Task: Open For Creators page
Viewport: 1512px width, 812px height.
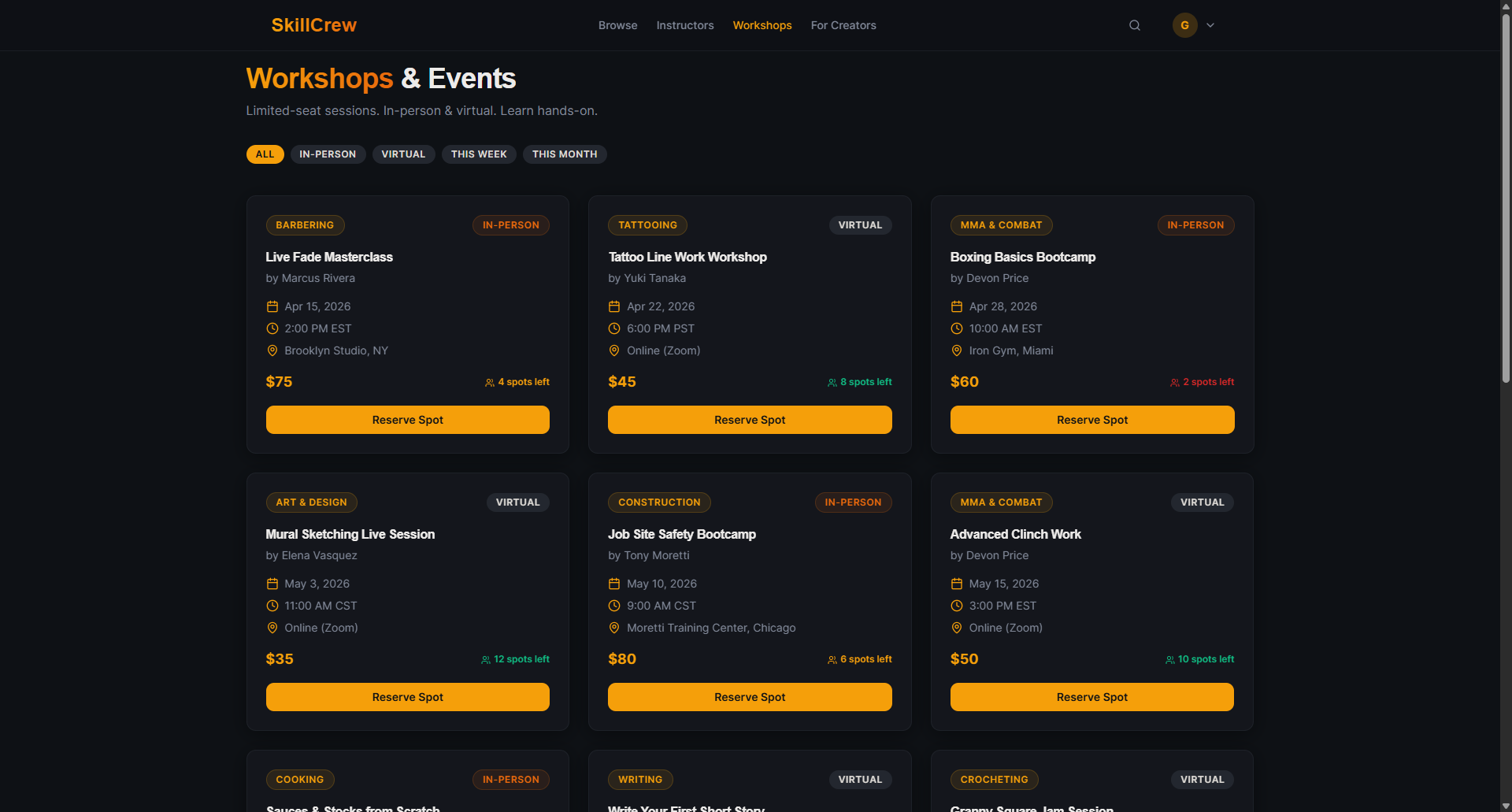Action: [x=843, y=25]
